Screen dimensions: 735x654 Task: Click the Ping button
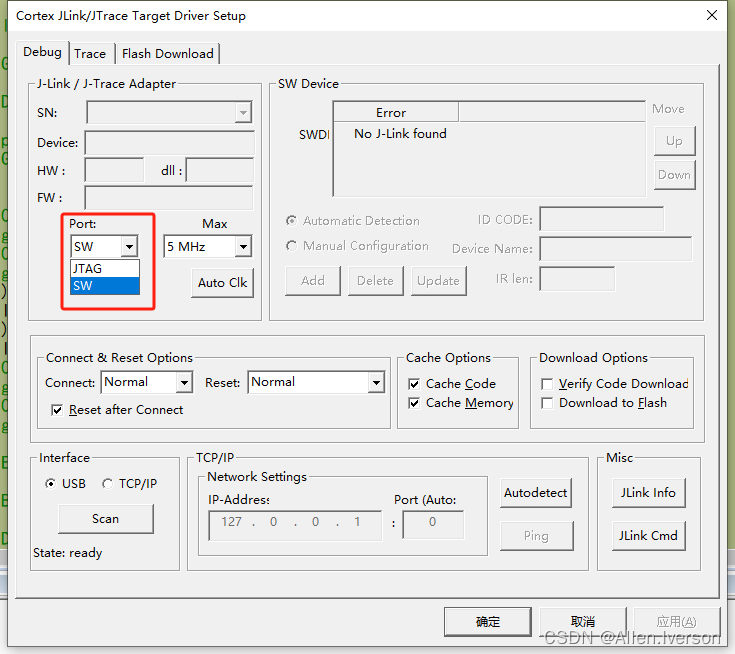tap(537, 536)
